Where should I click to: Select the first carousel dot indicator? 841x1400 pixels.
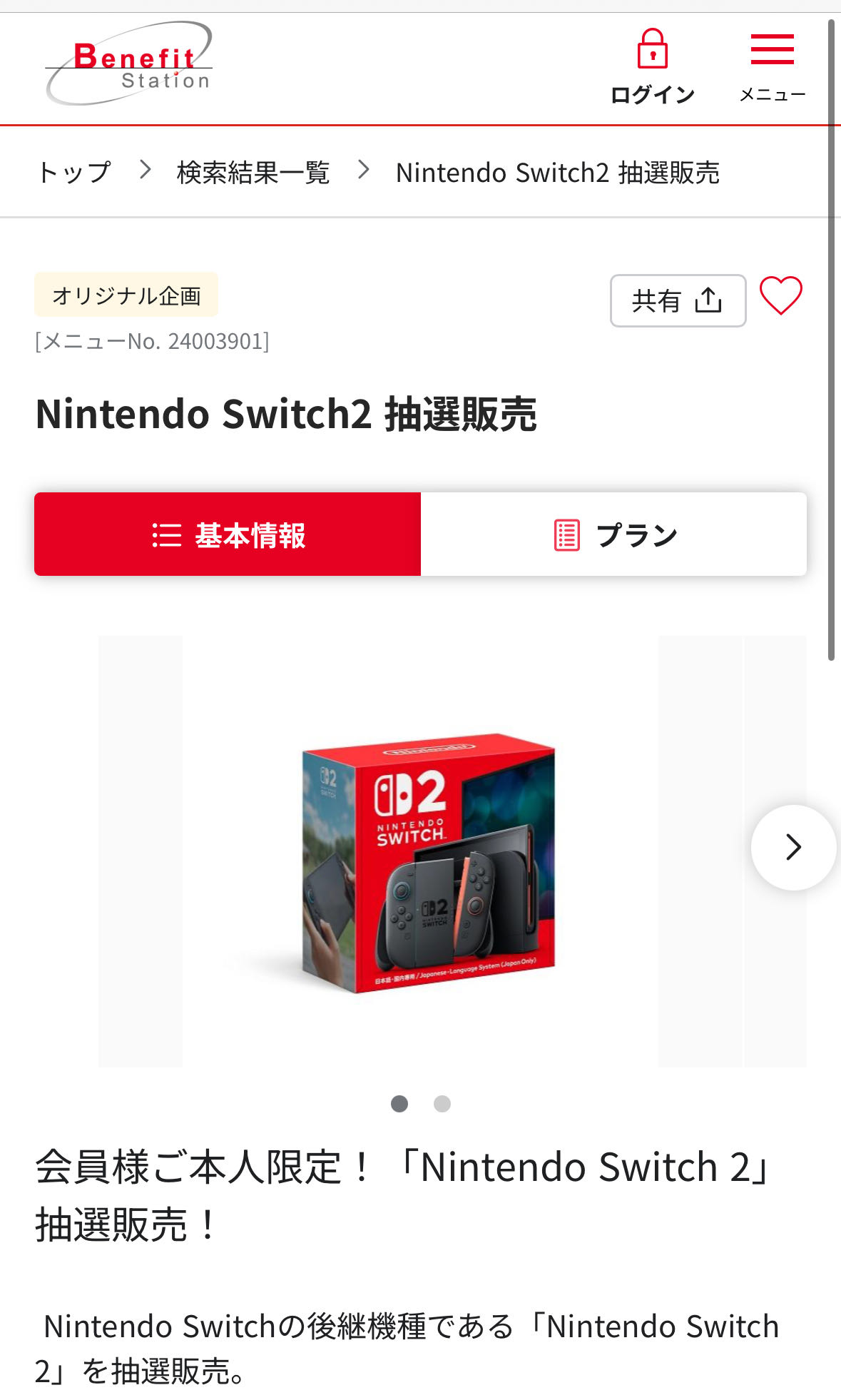tap(399, 1104)
